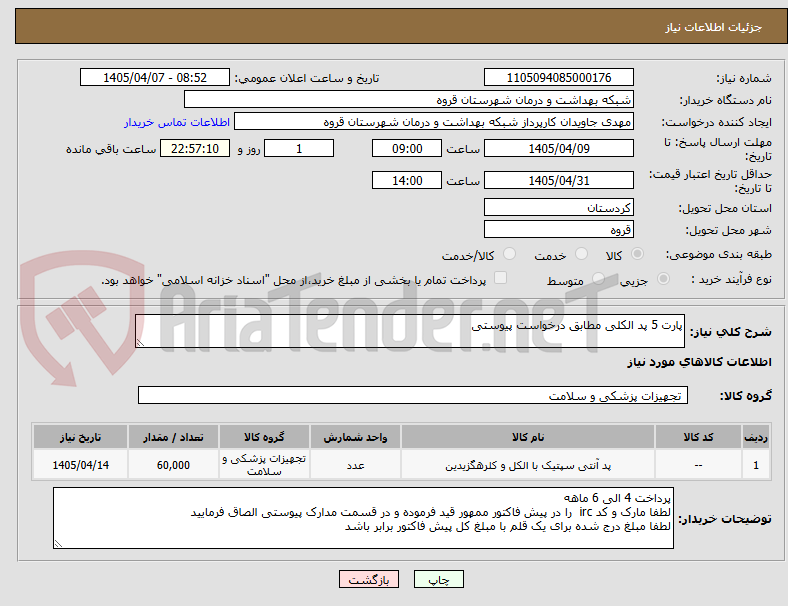This screenshot has width=788, height=606.
Task: Click the اطلاعات کالاهای مورد نیاز heading
Action: click(x=699, y=362)
